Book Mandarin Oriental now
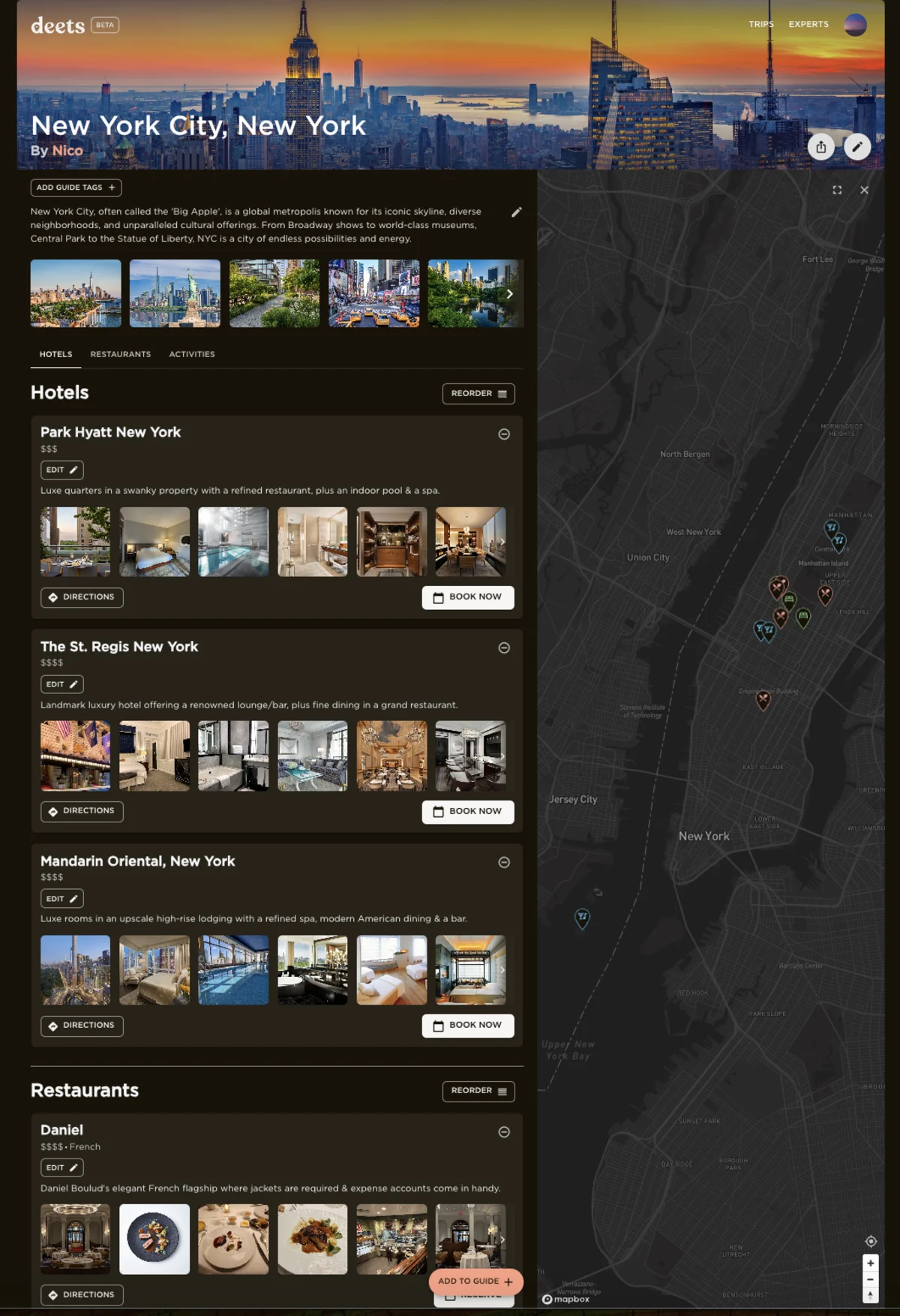This screenshot has height=1316, width=900. click(x=468, y=1026)
